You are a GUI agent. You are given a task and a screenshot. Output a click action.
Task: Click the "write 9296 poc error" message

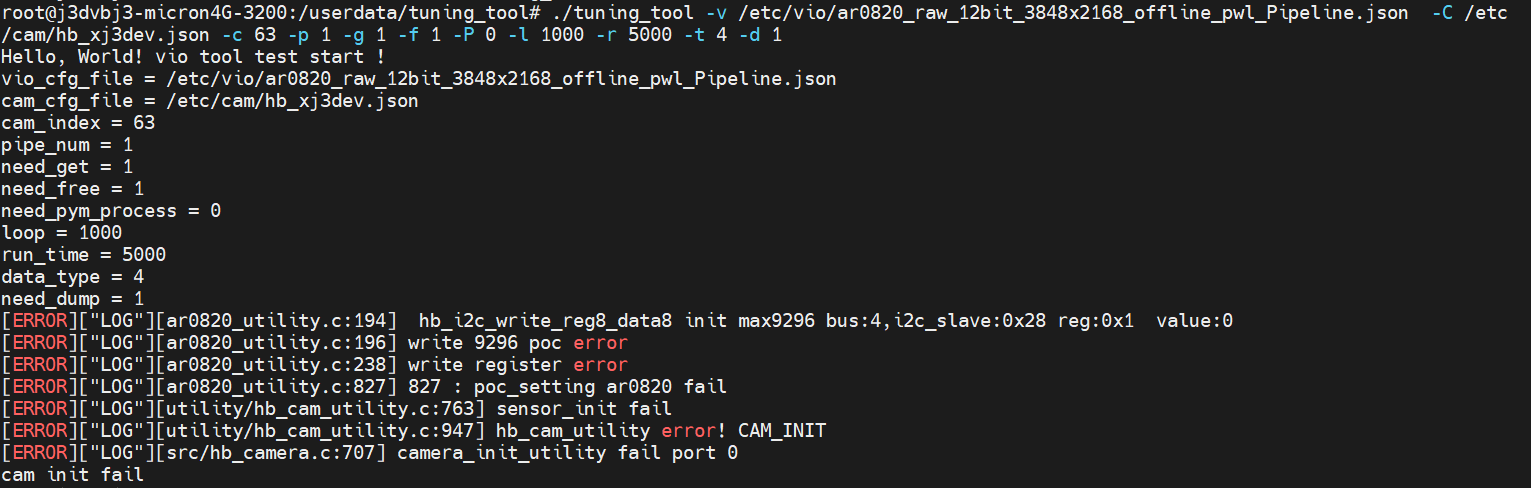[517, 343]
